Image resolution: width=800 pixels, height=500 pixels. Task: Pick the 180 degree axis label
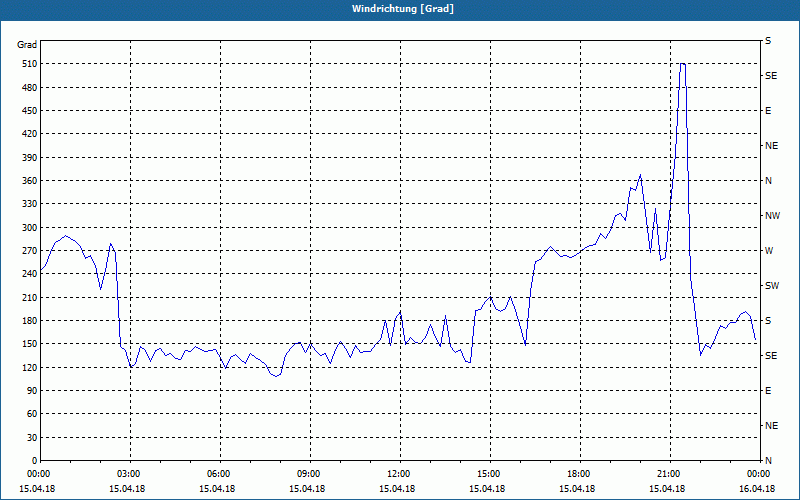click(30, 321)
